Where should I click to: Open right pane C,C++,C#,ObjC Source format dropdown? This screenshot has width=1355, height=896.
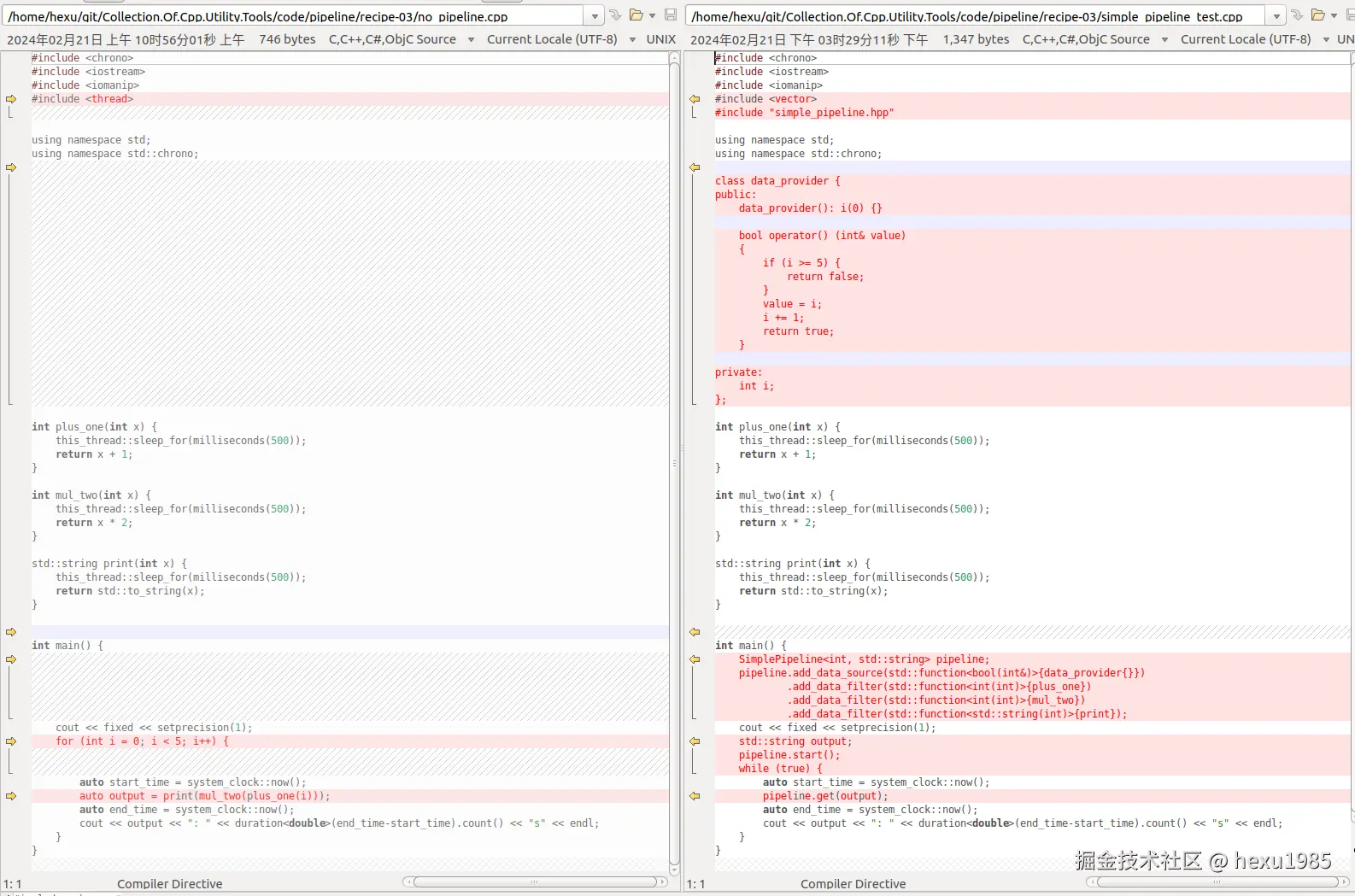(1095, 39)
